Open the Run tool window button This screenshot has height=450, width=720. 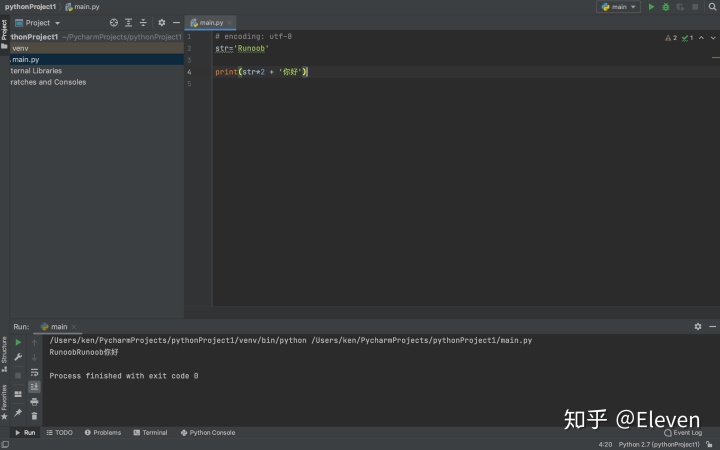25,433
